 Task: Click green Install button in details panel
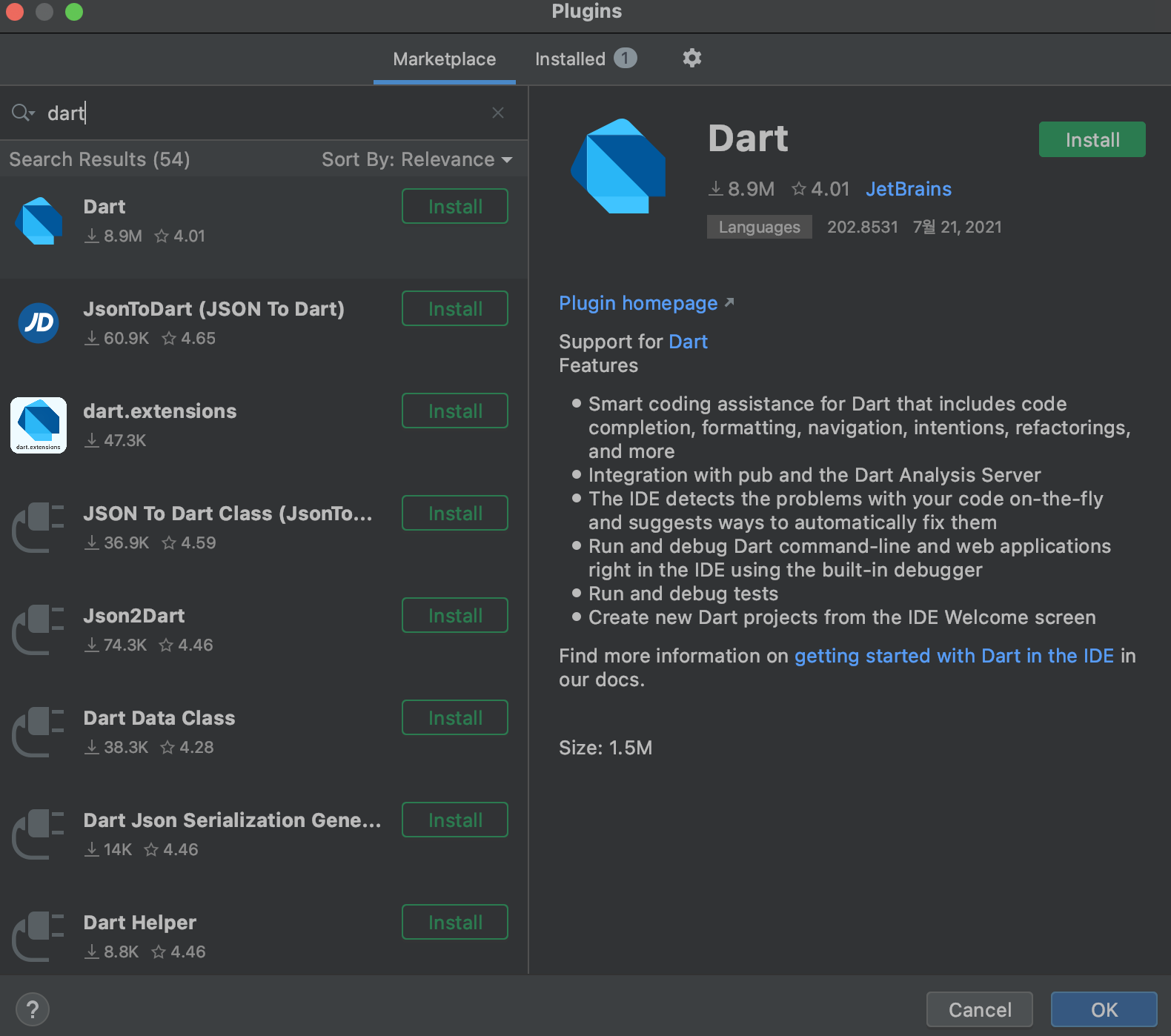[x=1092, y=139]
